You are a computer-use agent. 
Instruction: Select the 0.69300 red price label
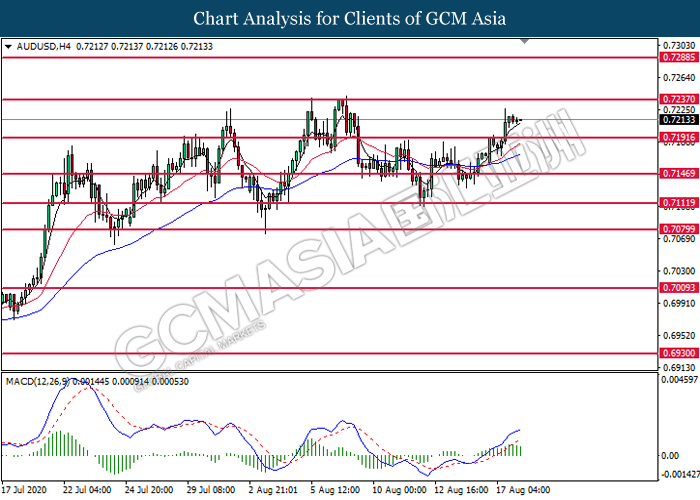(679, 353)
